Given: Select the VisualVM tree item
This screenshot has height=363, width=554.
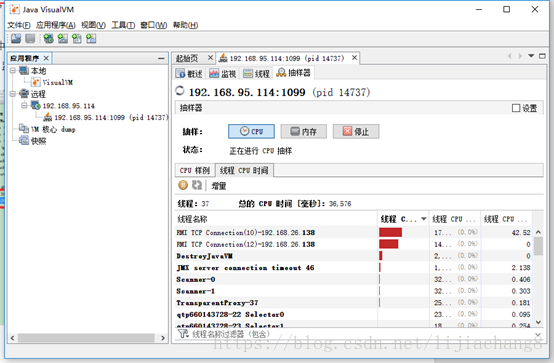Looking at the screenshot, I should pos(52,82).
